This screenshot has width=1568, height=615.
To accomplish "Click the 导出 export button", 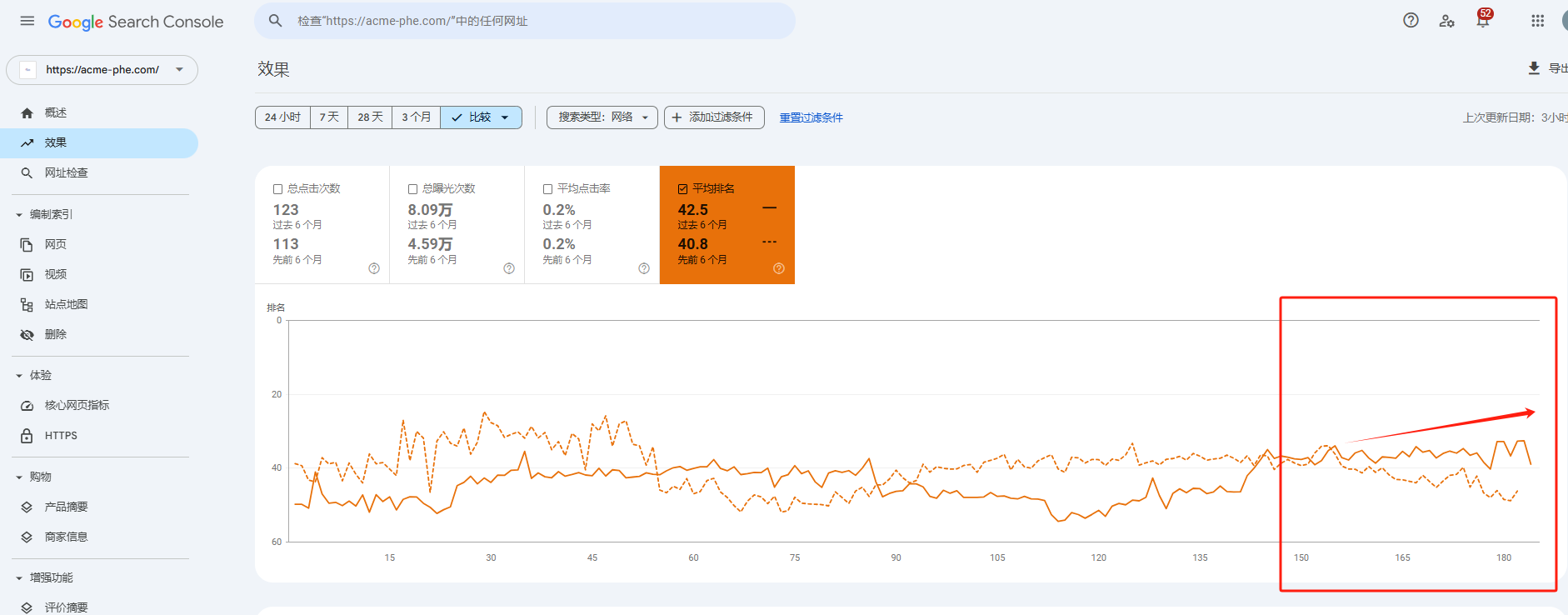I will 1547,68.
